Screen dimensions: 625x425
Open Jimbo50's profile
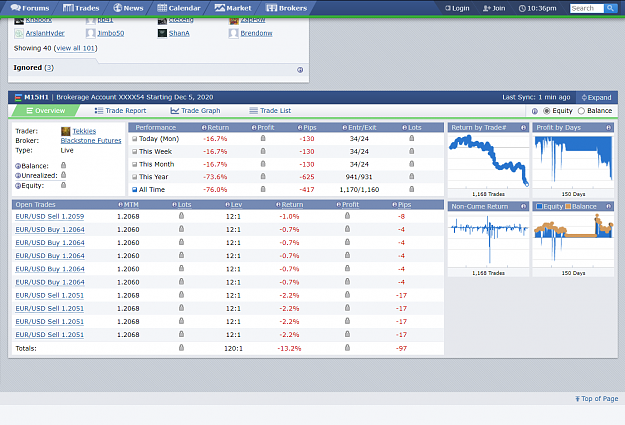tap(111, 33)
